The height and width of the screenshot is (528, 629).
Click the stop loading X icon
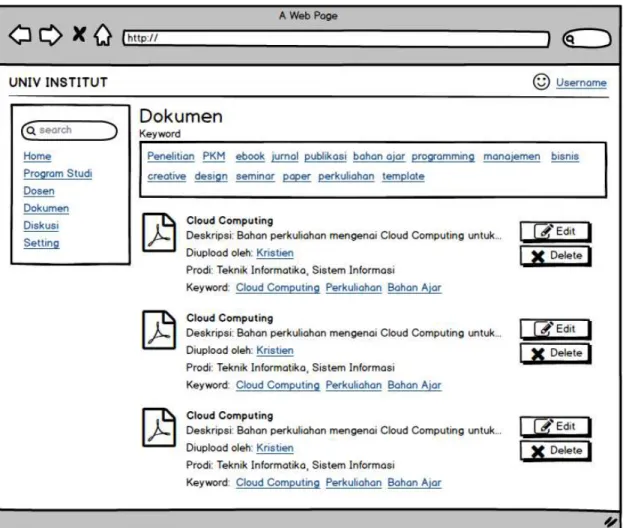(x=79, y=34)
